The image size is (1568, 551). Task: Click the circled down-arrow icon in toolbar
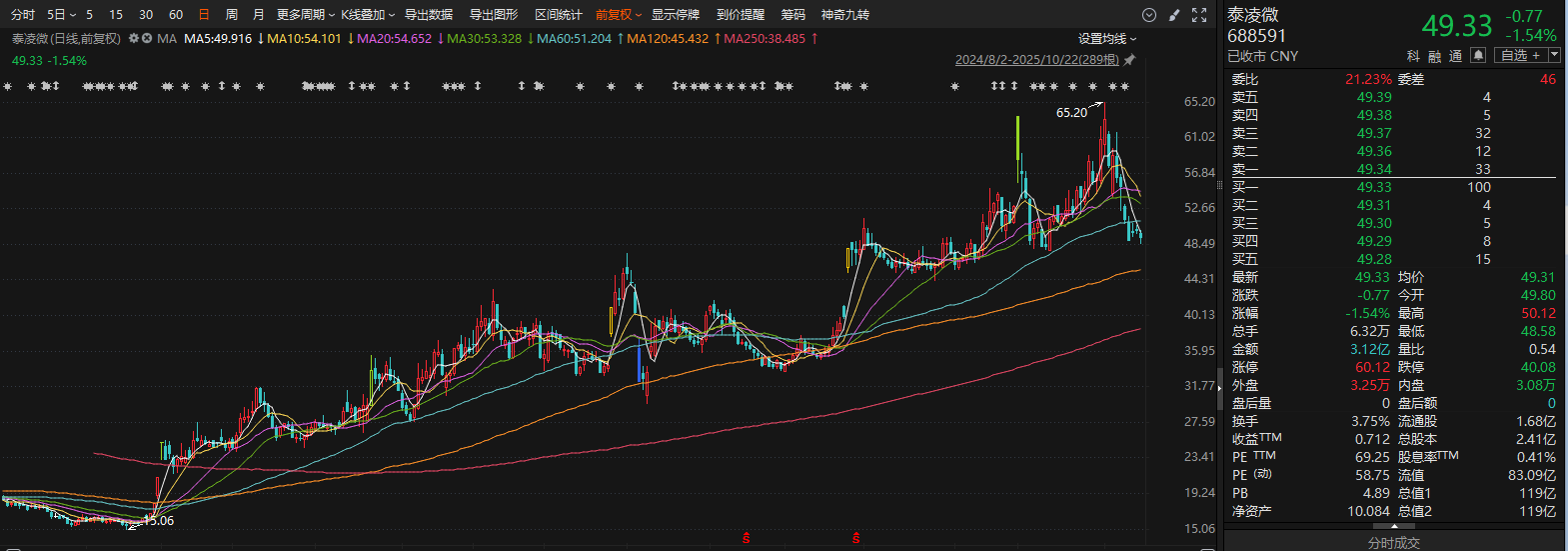click(x=1149, y=15)
